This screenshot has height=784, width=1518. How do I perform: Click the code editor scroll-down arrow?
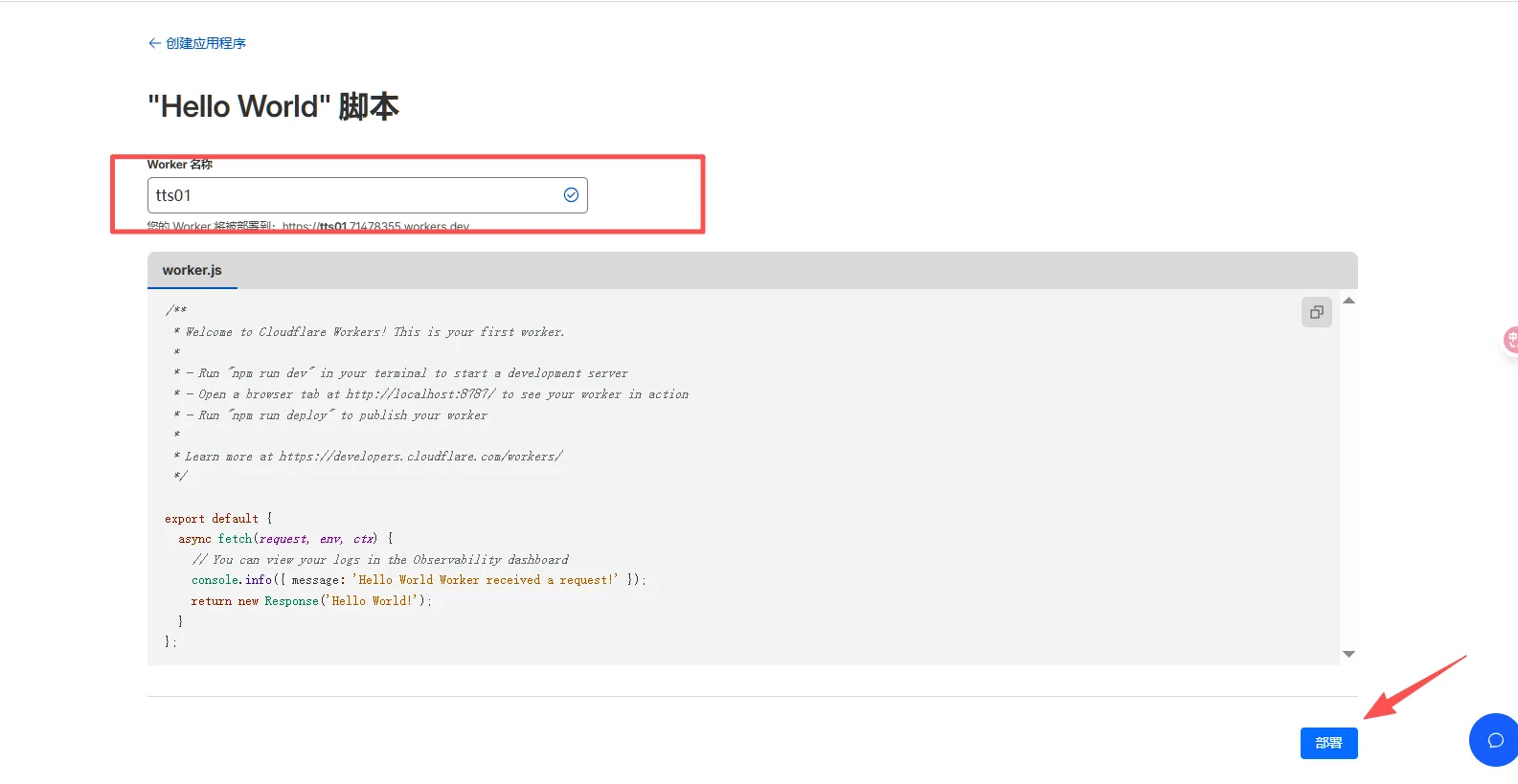[x=1348, y=654]
